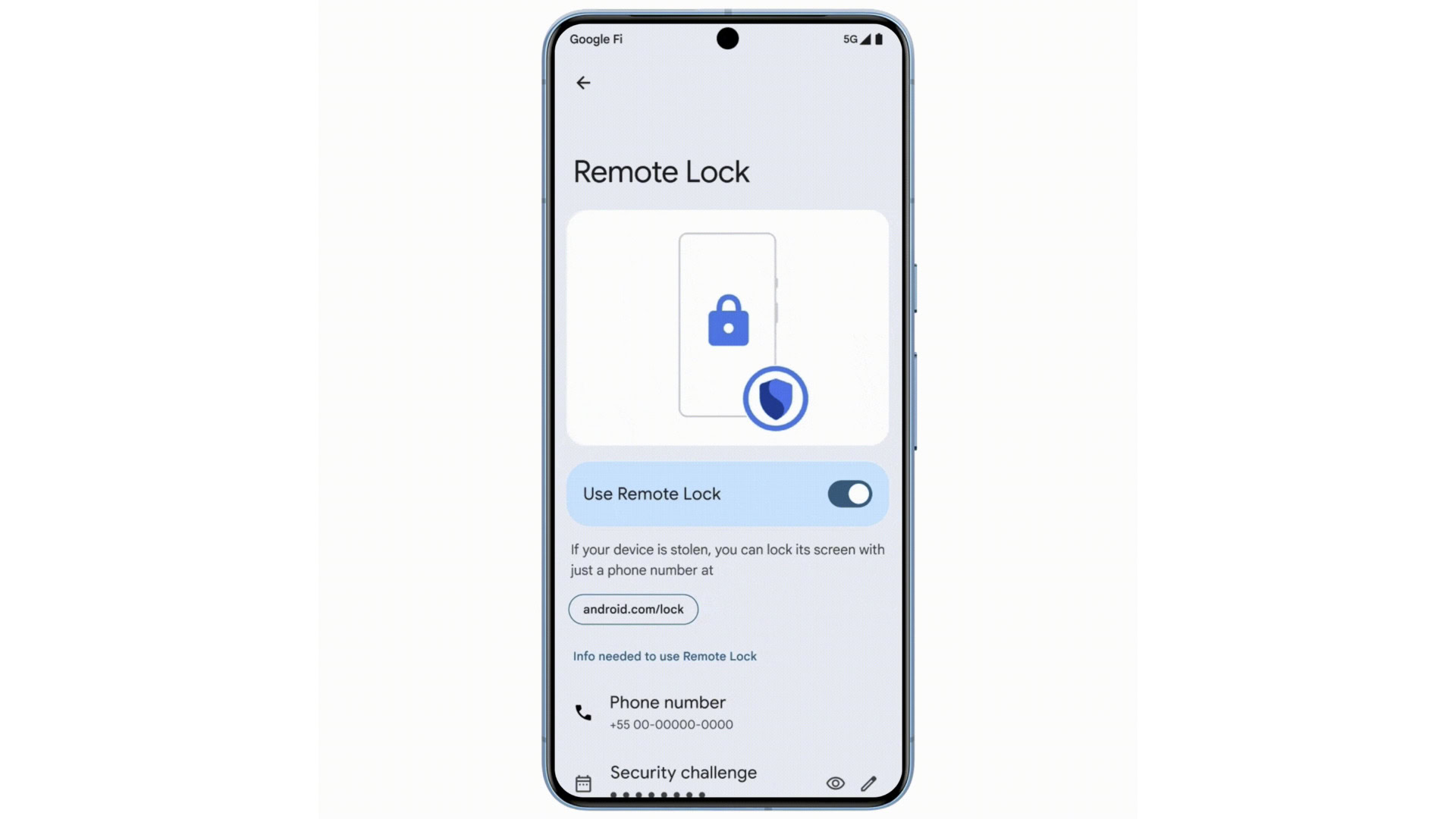Click the back arrow navigation icon
1456x819 pixels.
click(x=584, y=82)
